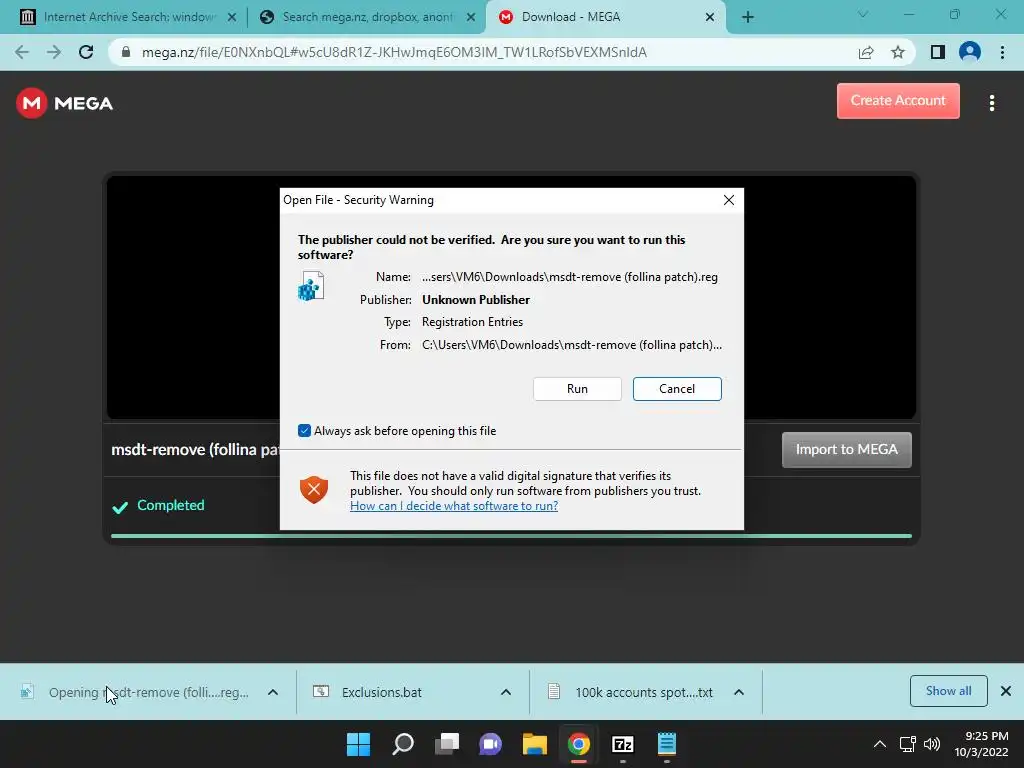Close the downloads bar
This screenshot has height=768, width=1024.
[1006, 691]
